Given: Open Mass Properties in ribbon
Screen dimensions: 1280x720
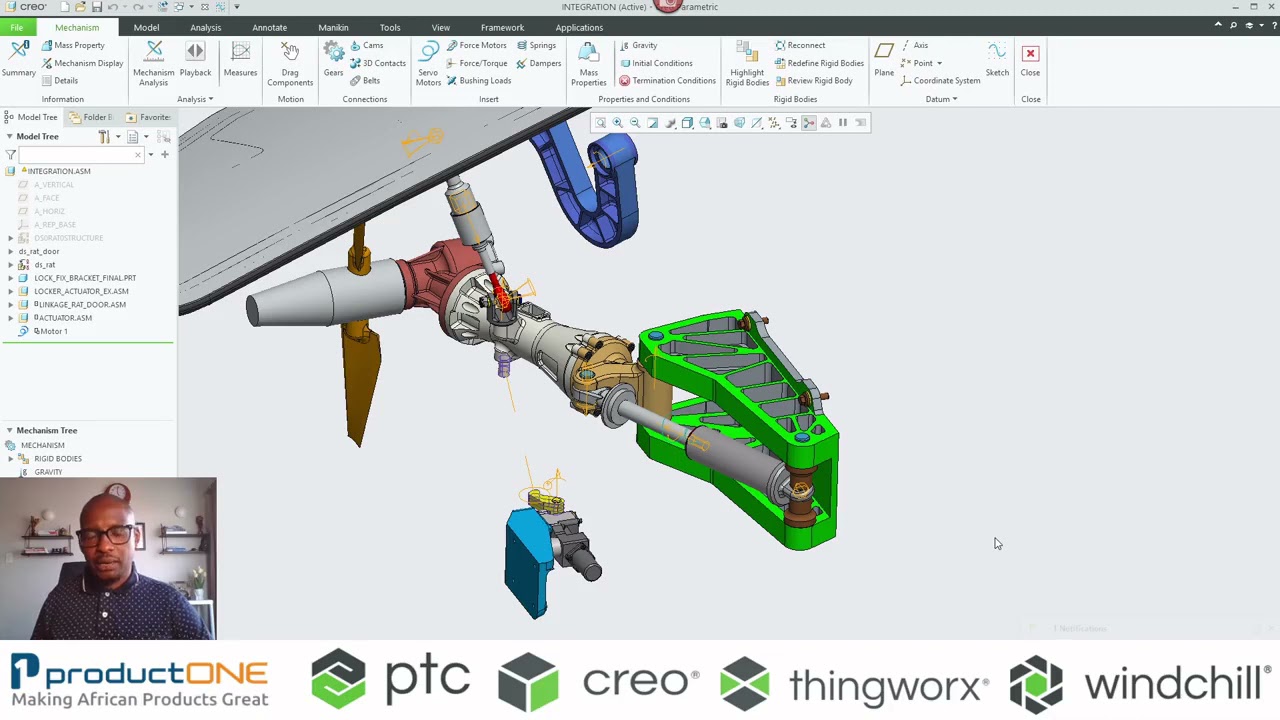Looking at the screenshot, I should 588,64.
